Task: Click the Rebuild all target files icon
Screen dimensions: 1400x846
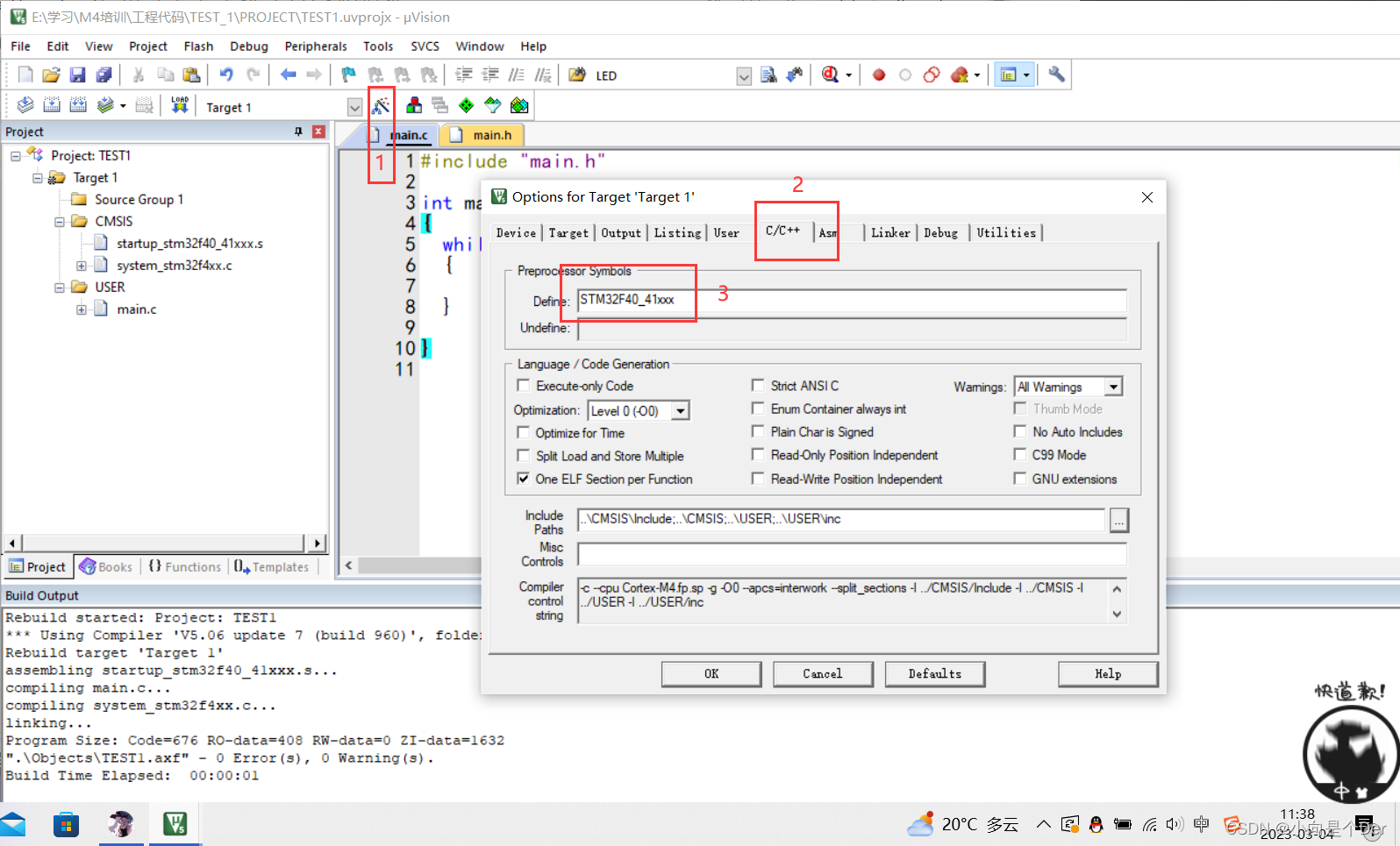Action: pyautogui.click(x=78, y=105)
